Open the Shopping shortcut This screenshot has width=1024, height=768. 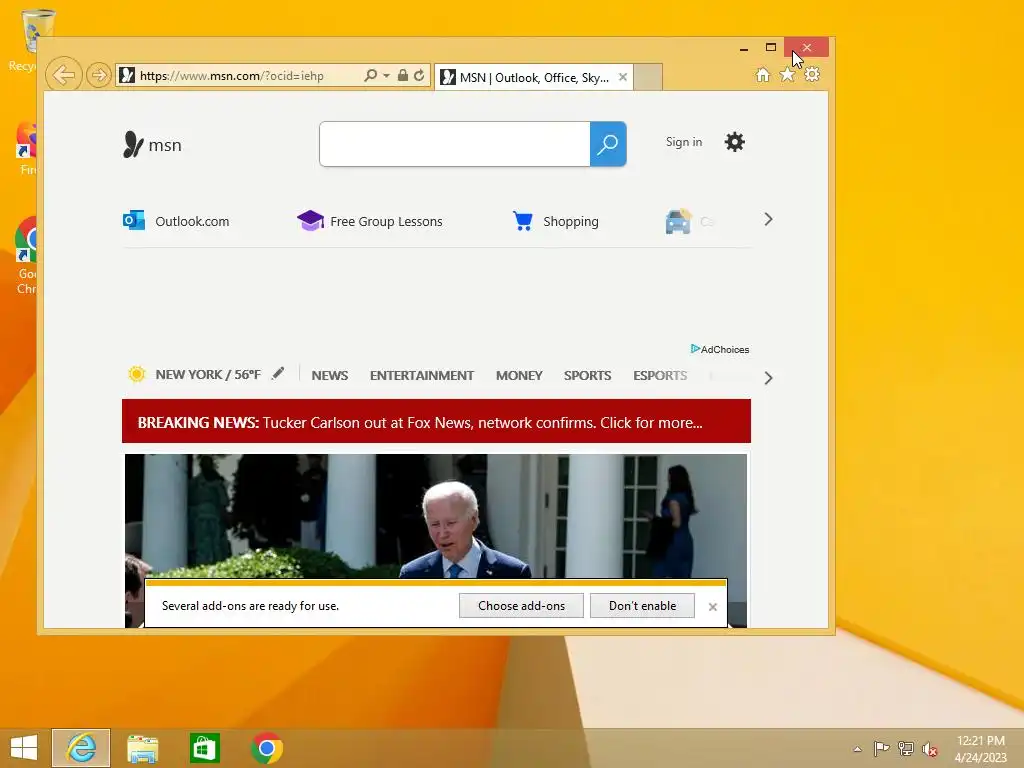[x=556, y=221]
